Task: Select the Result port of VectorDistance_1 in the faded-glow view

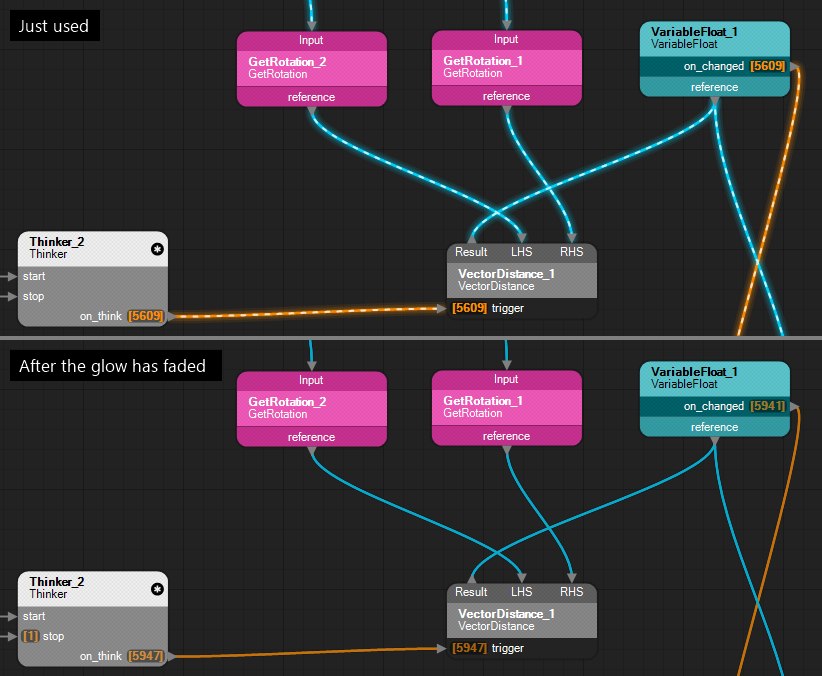Action: pyautogui.click(x=471, y=592)
